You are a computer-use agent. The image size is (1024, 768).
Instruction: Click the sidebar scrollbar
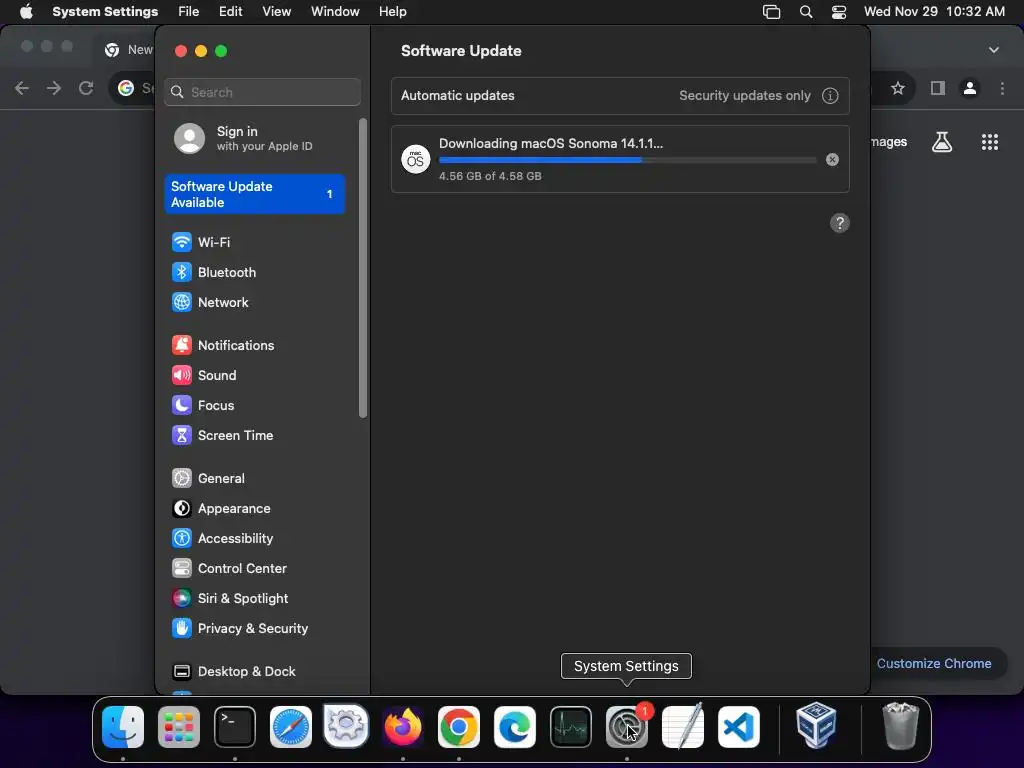point(363,268)
